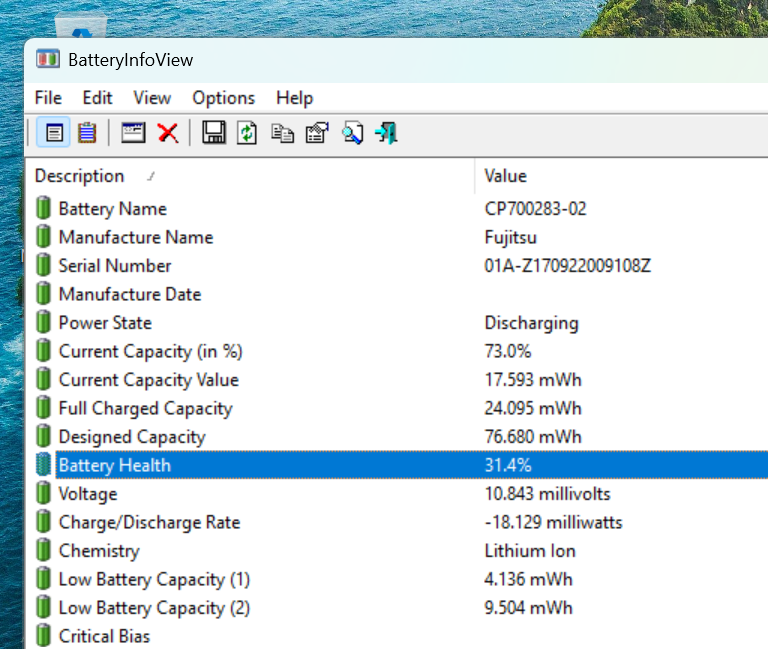Open the File menu
The height and width of the screenshot is (649, 768).
(48, 98)
